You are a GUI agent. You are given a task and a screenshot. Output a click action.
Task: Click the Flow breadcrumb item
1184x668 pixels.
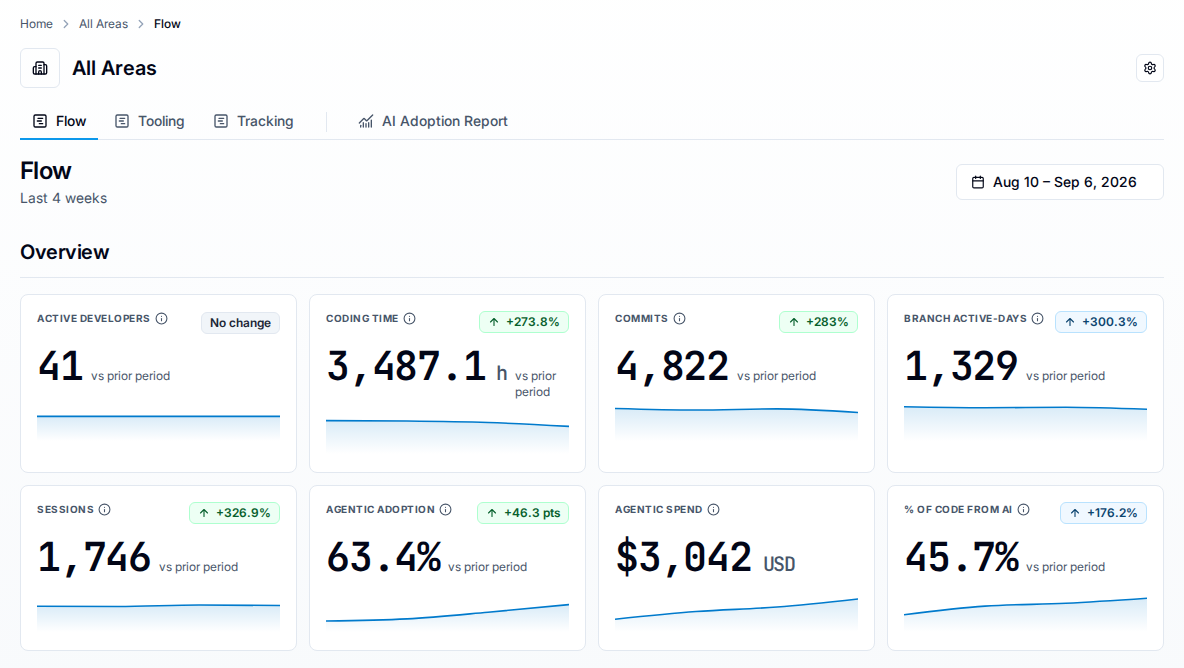click(x=167, y=24)
